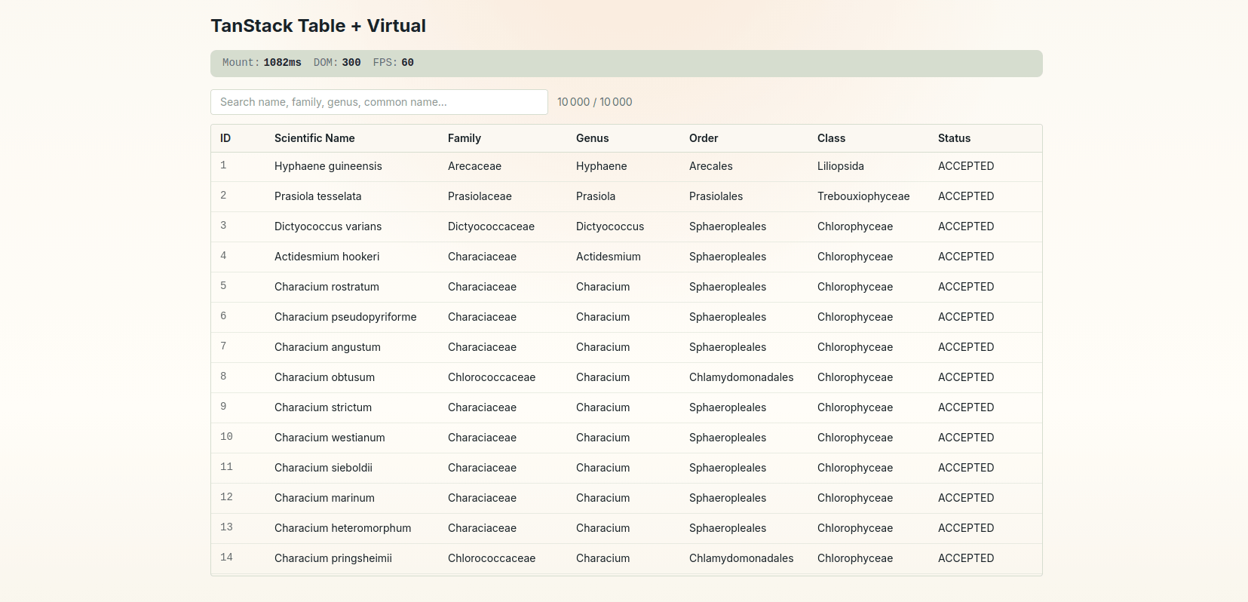Viewport: 1248px width, 602px height.
Task: Click ACCEPTED status in Prasiola tesselata row
Action: pyautogui.click(x=966, y=196)
